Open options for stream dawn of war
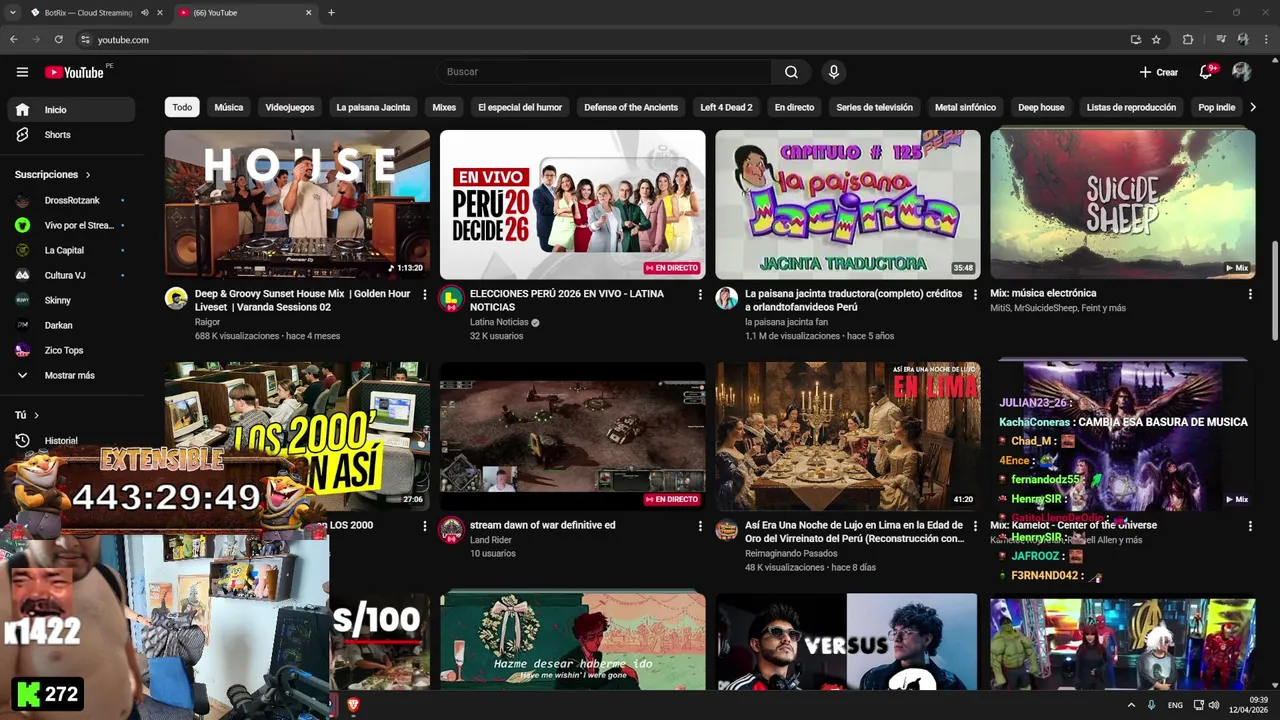The image size is (1280, 720). (x=699, y=526)
